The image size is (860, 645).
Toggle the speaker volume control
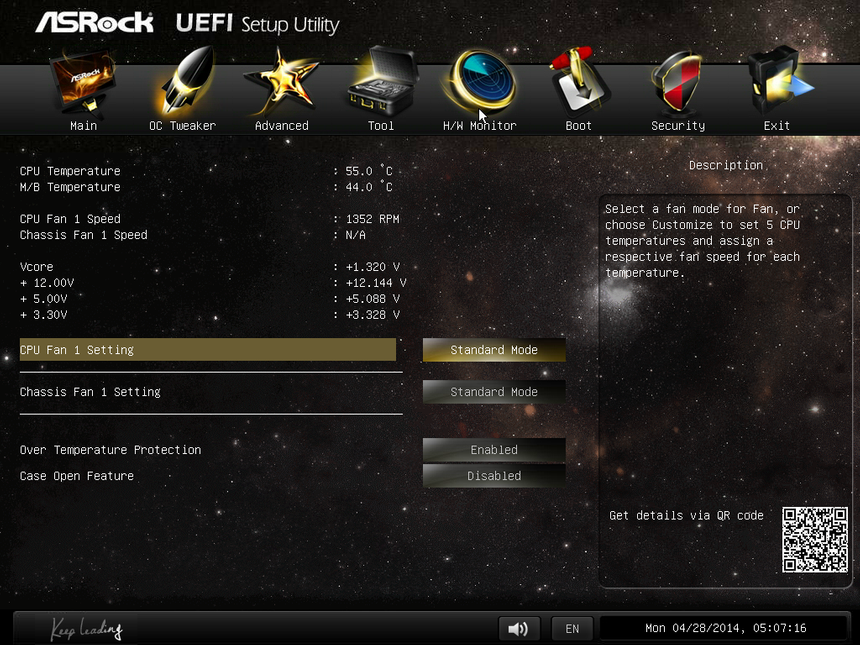[518, 628]
